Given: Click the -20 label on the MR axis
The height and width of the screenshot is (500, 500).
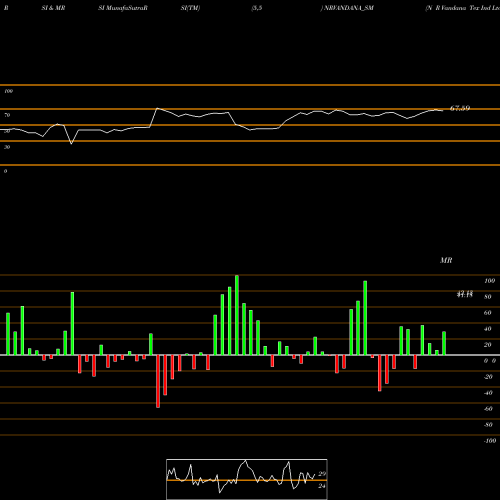Looking at the screenshot, I should tap(488, 377).
